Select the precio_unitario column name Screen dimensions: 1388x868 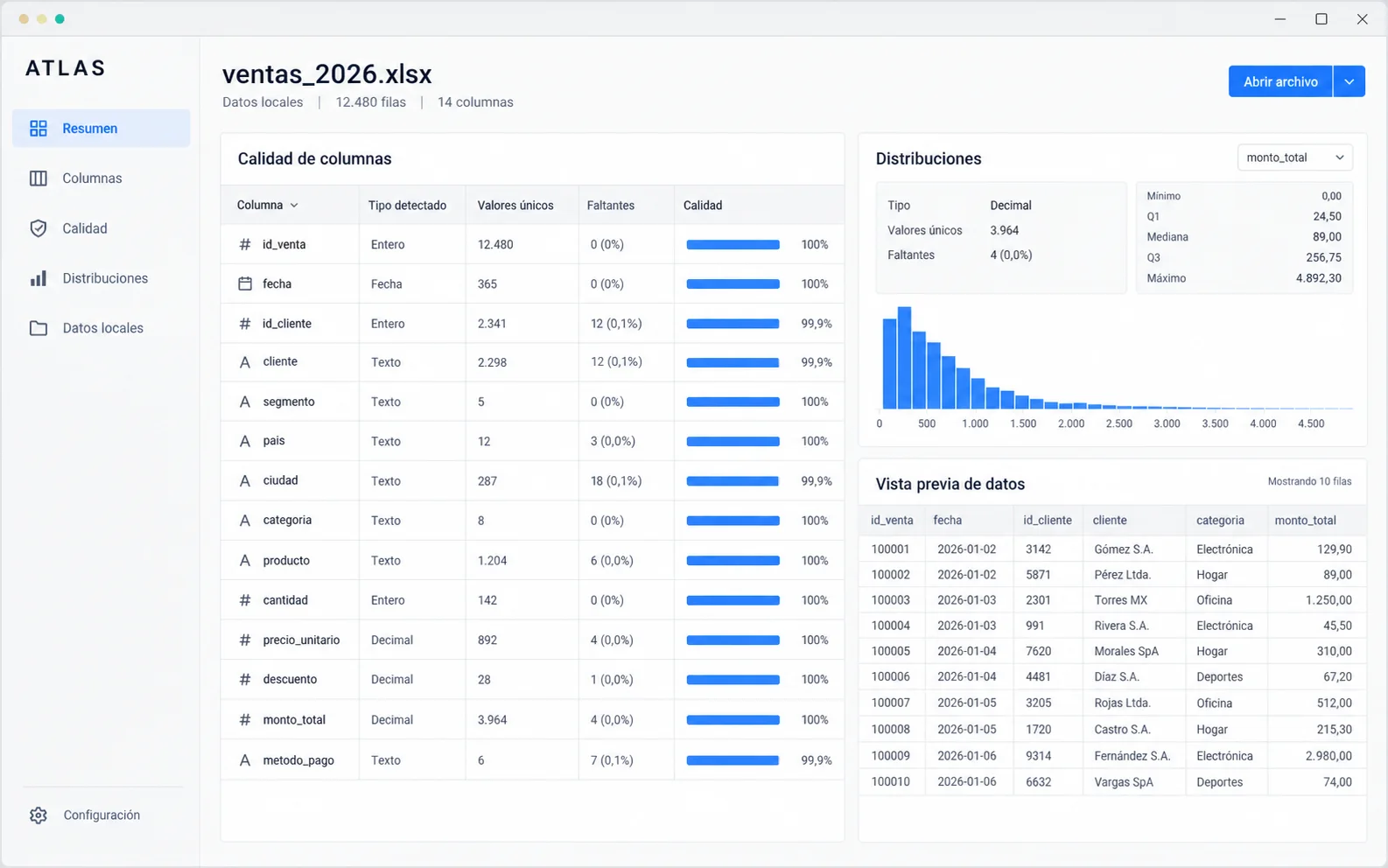[301, 640]
